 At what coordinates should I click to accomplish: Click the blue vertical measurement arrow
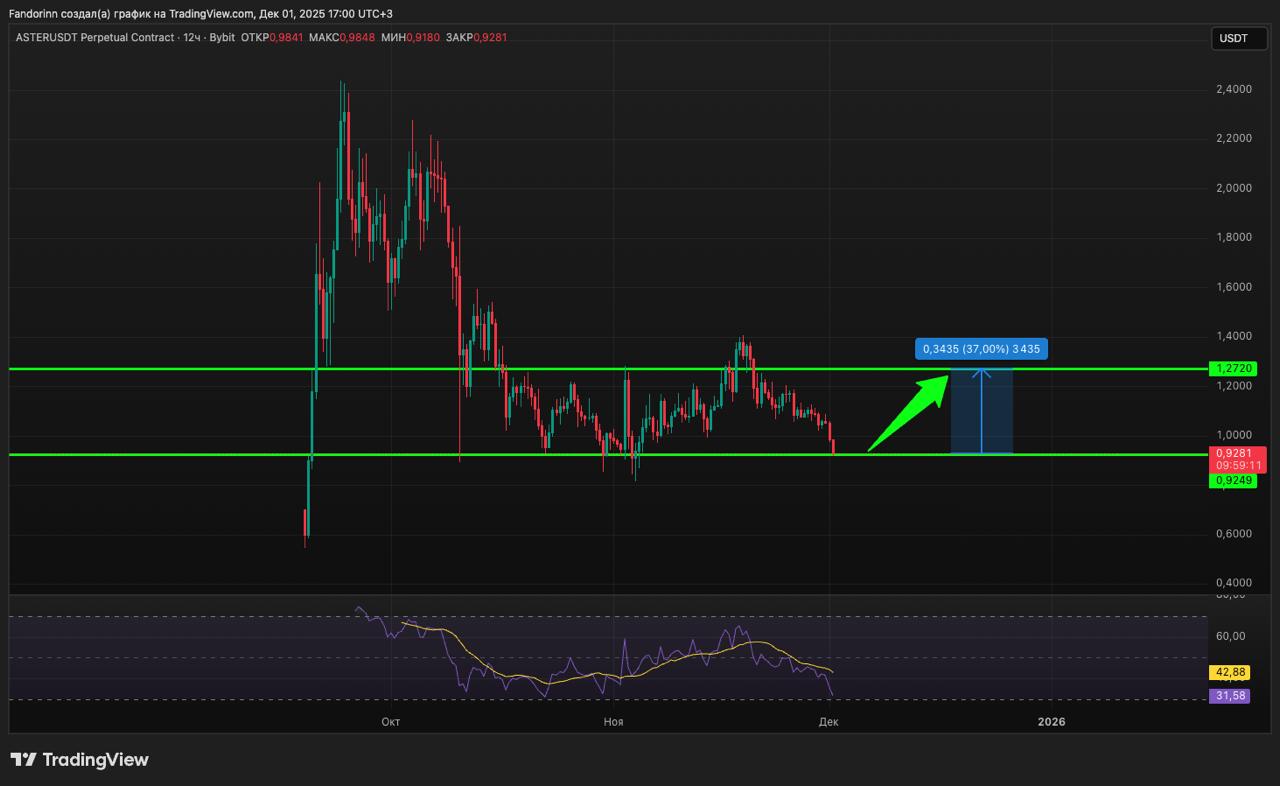982,412
